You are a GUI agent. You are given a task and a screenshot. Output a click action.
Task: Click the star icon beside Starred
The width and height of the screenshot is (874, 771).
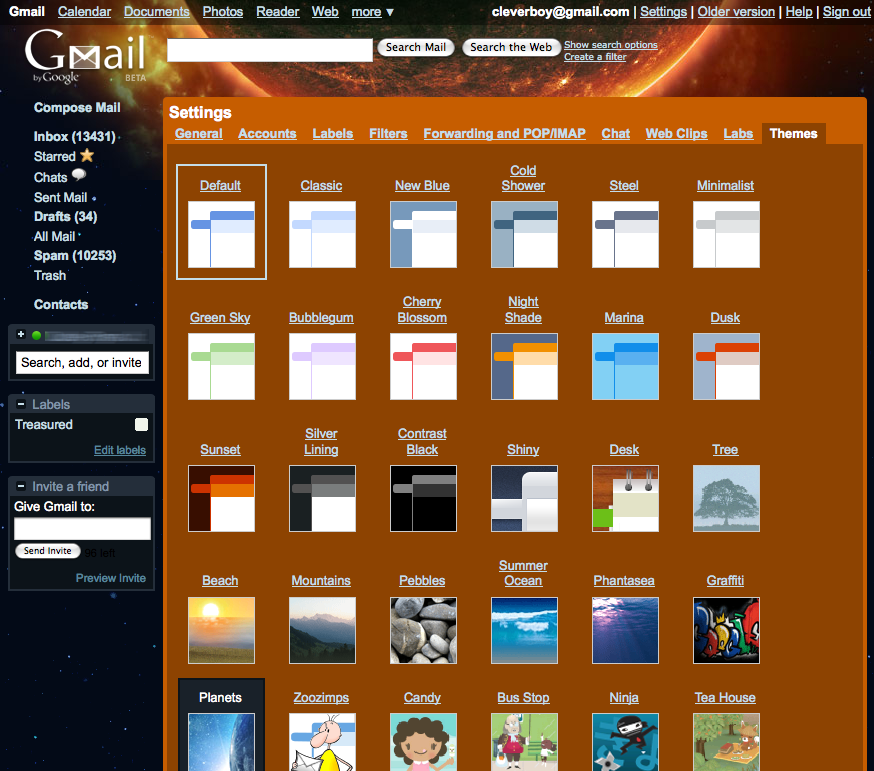click(x=87, y=156)
